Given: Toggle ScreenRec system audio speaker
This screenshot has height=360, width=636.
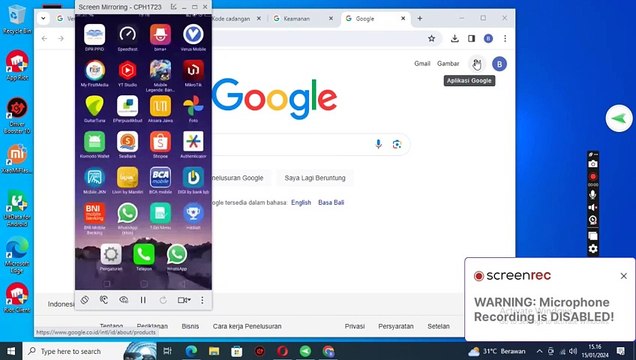Looking at the screenshot, I should click(x=593, y=208).
